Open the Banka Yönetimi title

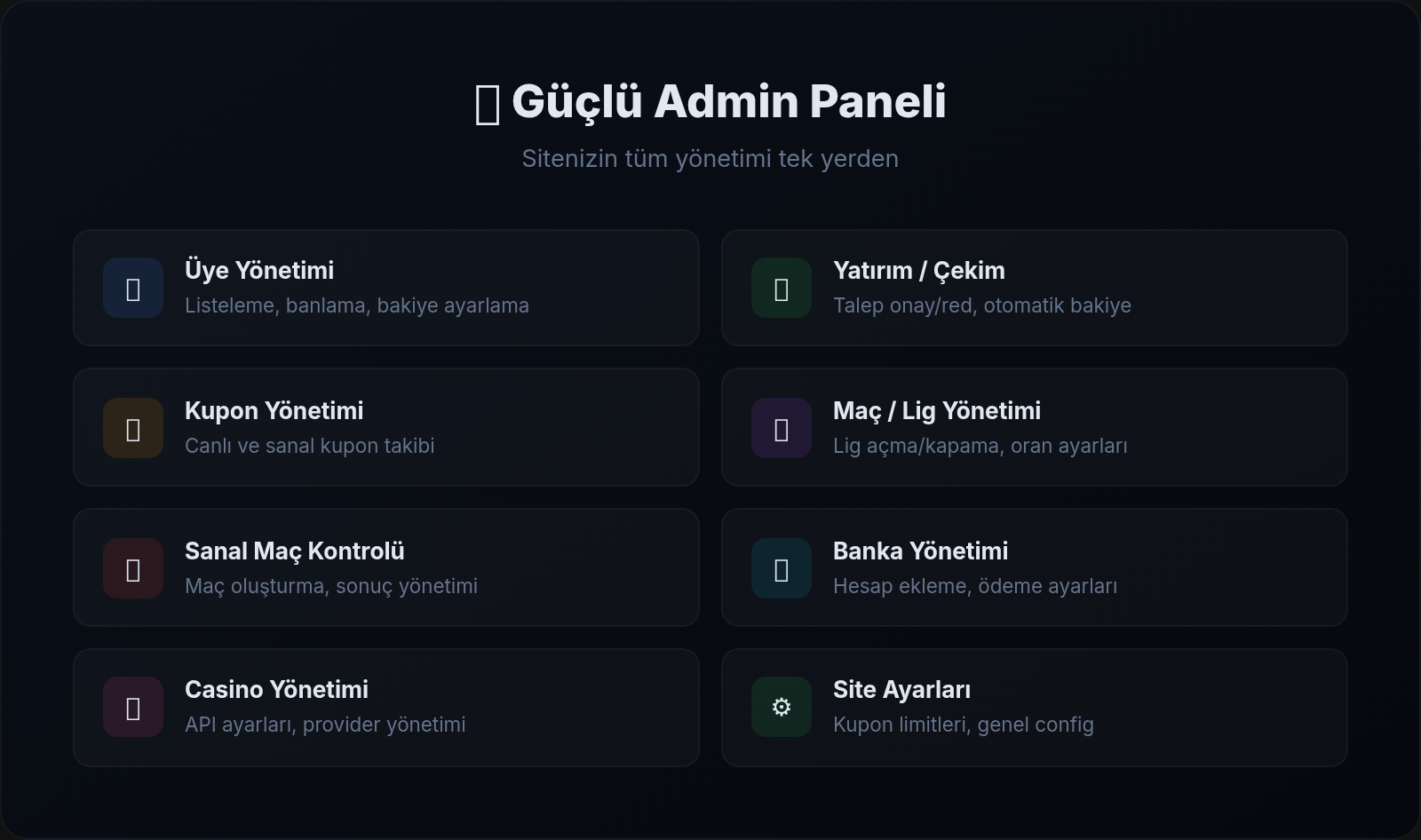(x=920, y=551)
